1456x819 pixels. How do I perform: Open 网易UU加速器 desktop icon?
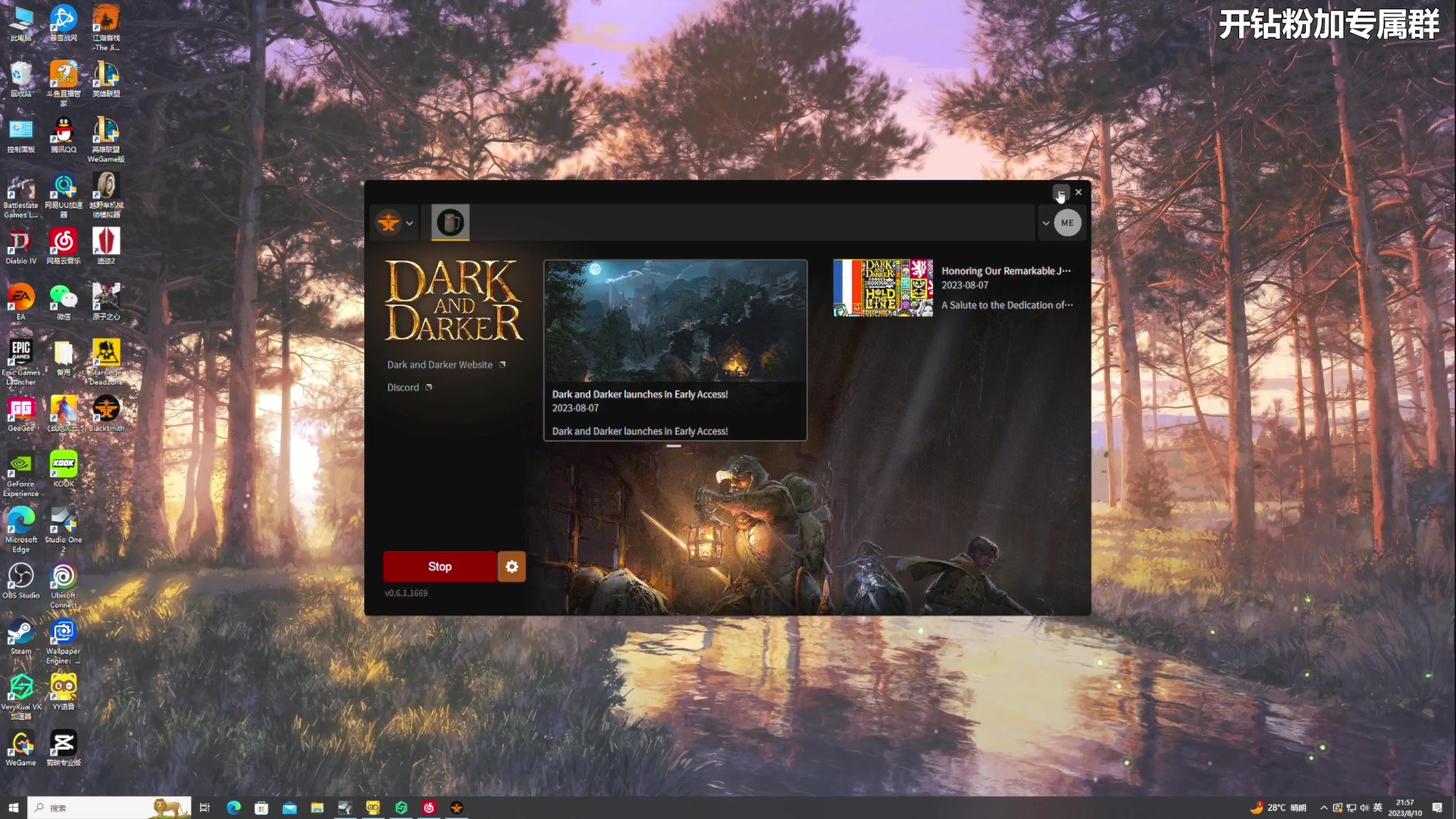coord(64,196)
